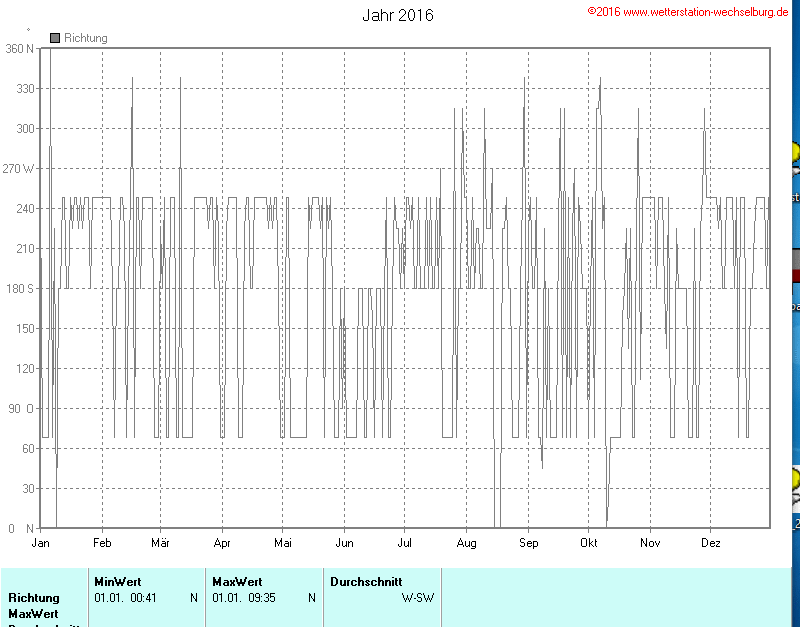Click the gray Richtung legend swatch

tap(55, 38)
